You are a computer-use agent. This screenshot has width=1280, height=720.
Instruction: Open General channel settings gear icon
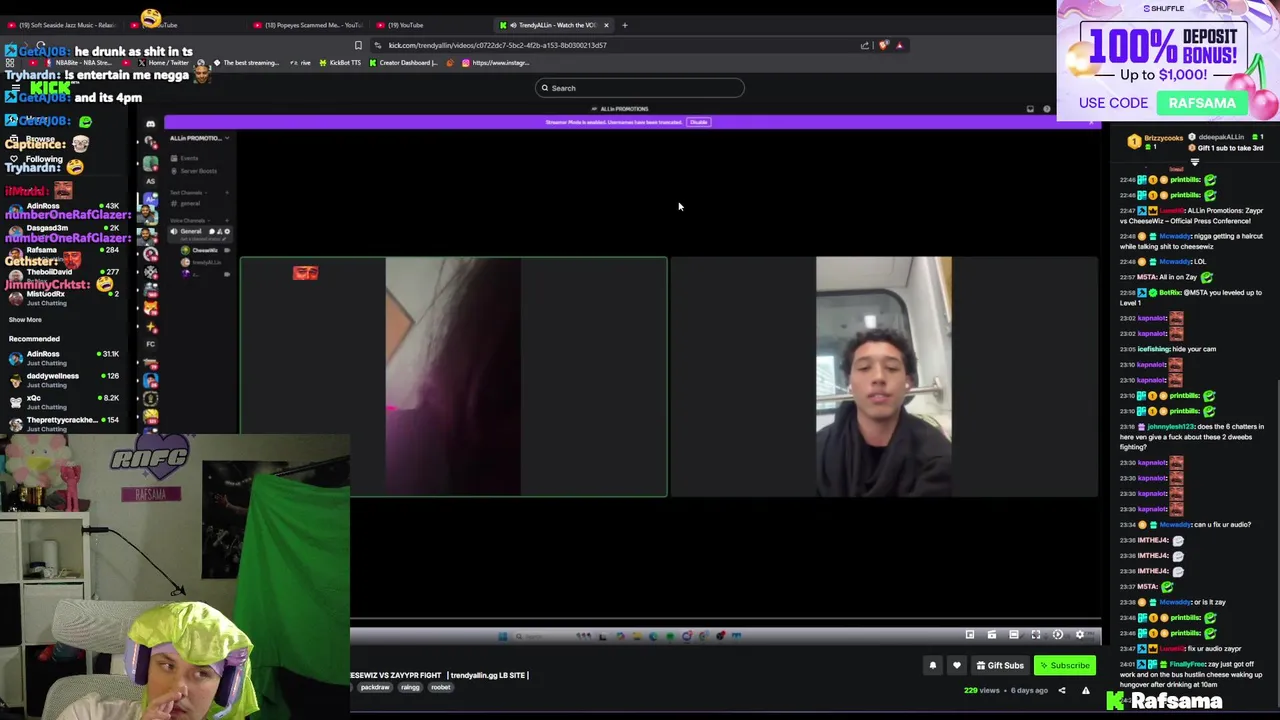pyautogui.click(x=227, y=232)
